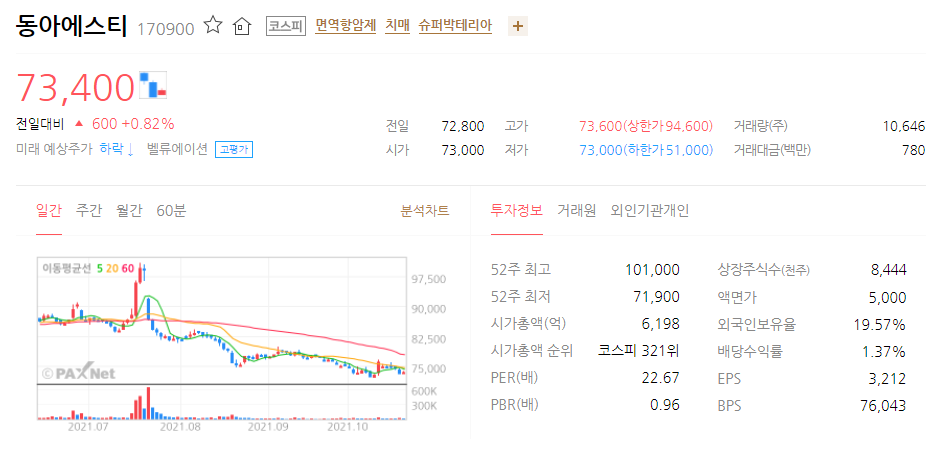Click the 외국인보유율 value 19.57%
Screen dimensions: 935x454
pyautogui.click(x=880, y=325)
